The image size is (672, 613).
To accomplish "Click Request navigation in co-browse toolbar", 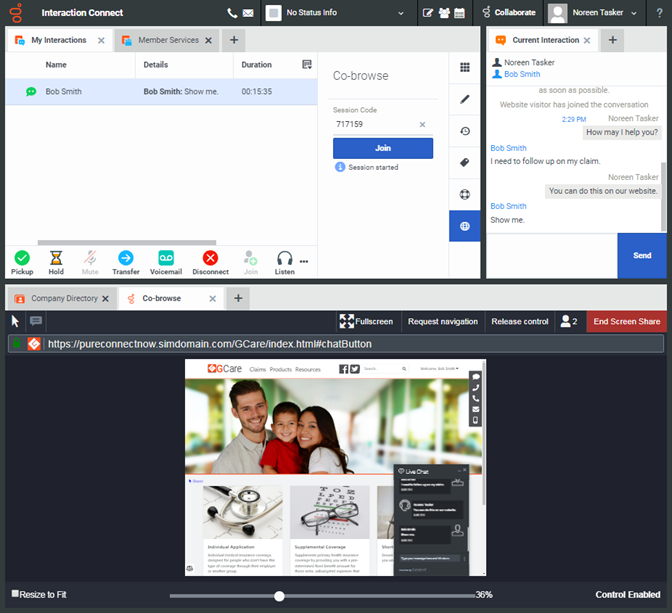I will click(443, 321).
